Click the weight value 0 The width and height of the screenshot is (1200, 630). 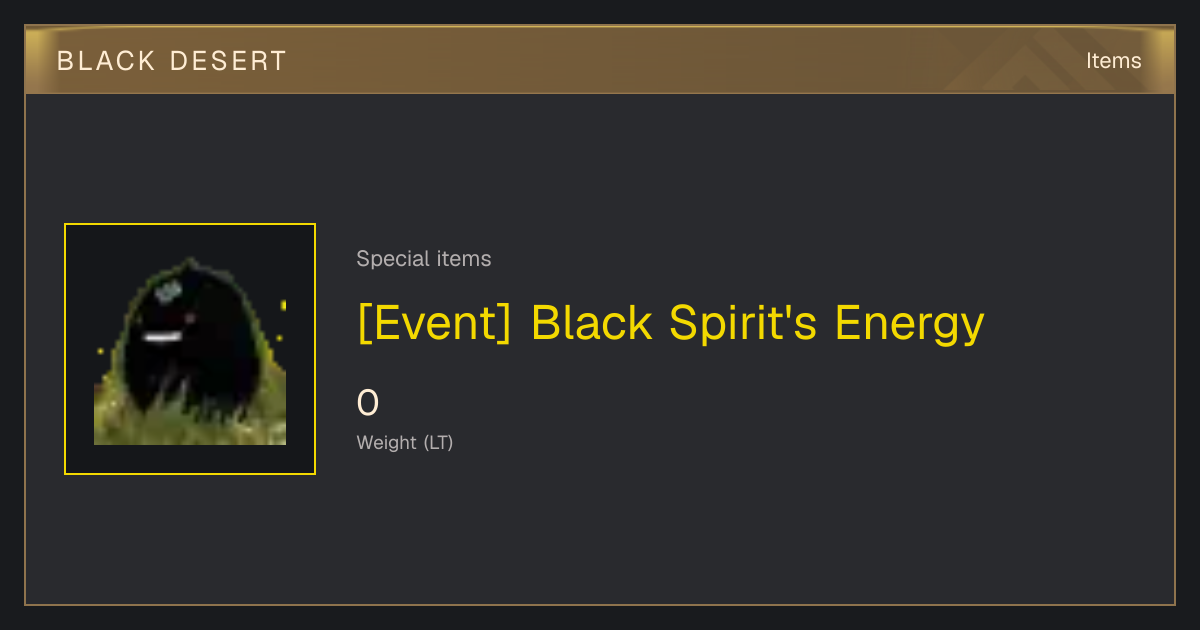click(368, 403)
